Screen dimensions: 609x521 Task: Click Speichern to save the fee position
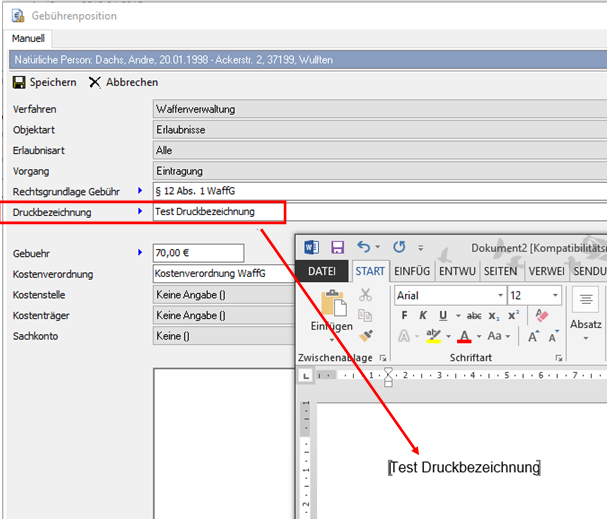click(45, 83)
